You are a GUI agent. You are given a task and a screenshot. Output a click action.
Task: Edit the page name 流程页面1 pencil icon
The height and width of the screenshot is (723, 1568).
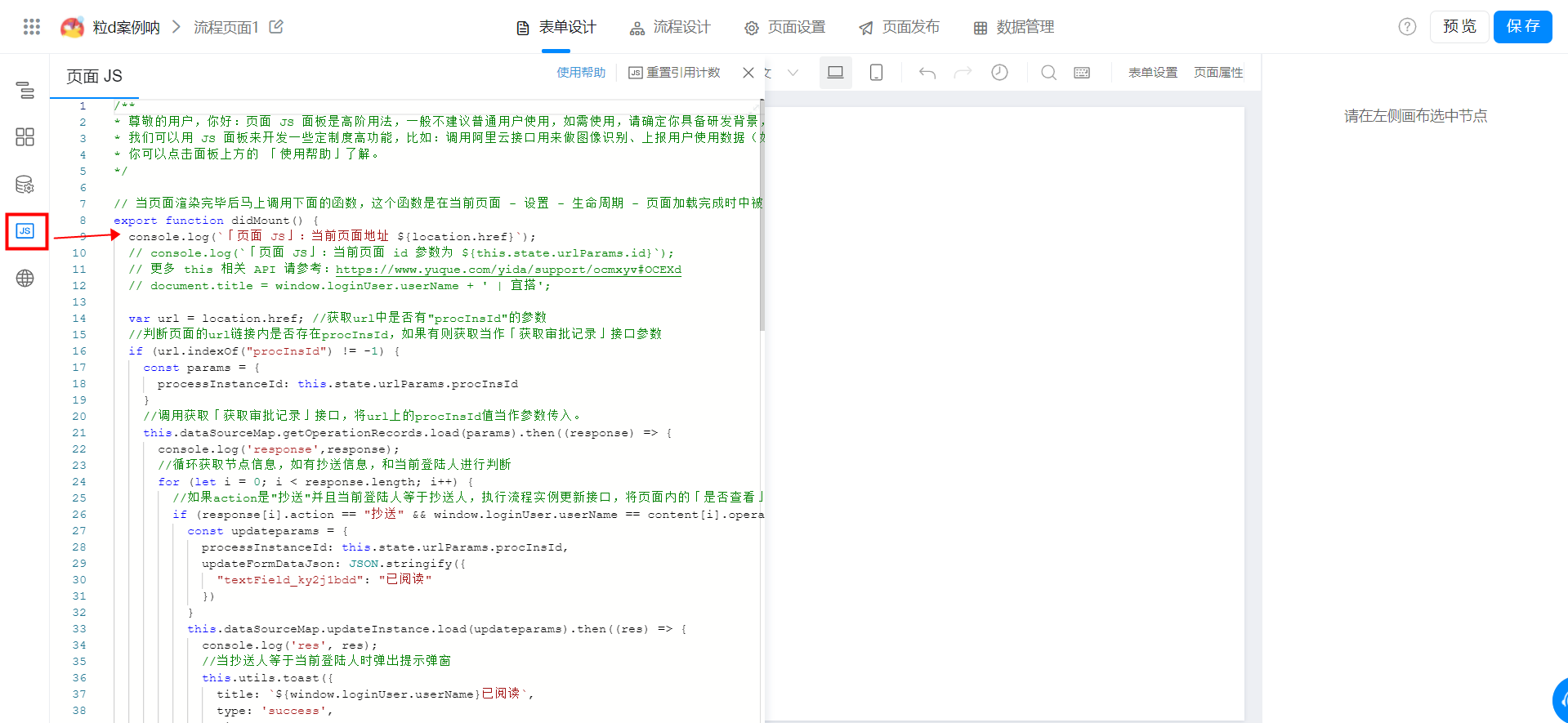coord(276,27)
